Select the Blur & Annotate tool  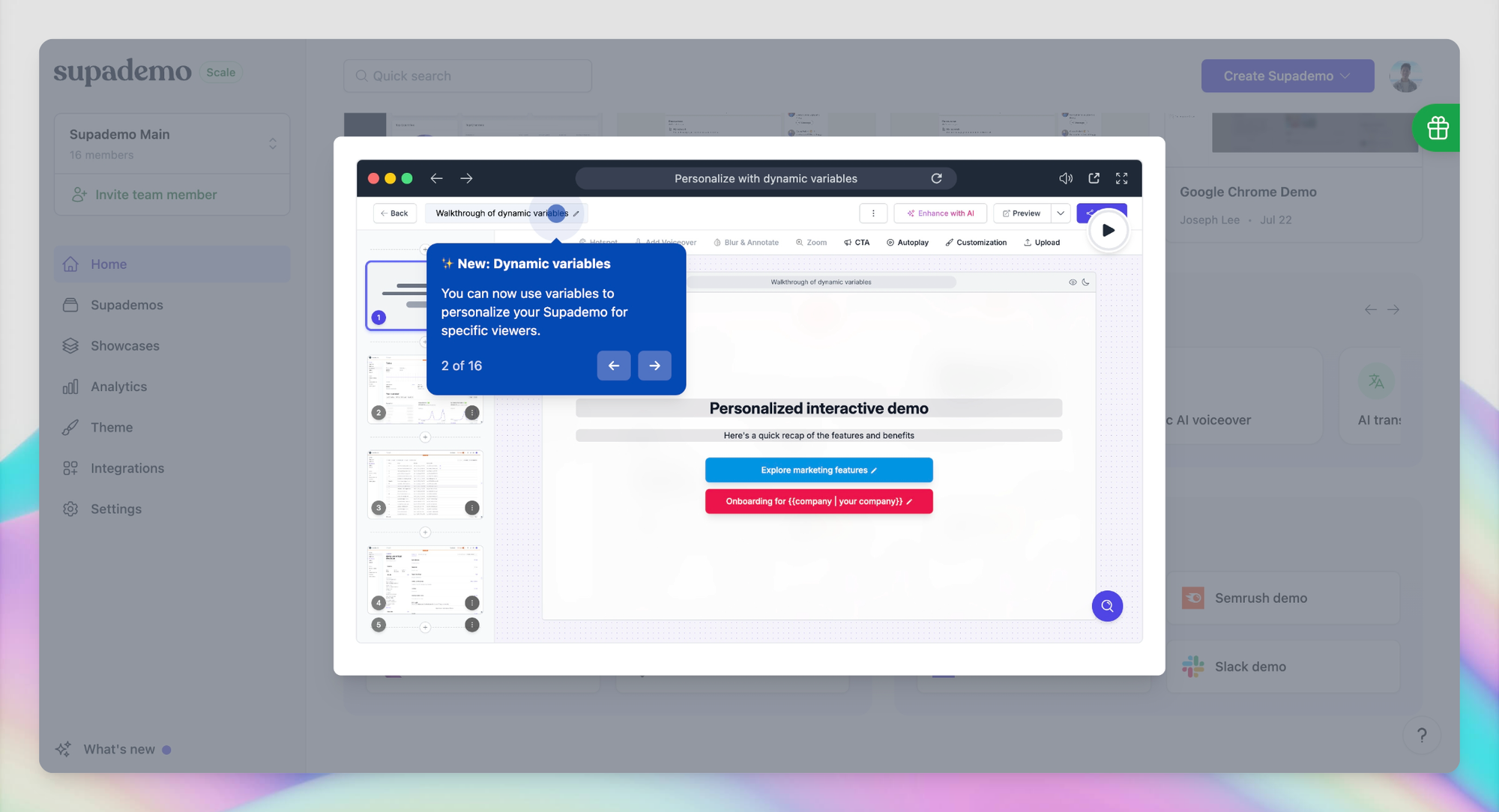[746, 243]
